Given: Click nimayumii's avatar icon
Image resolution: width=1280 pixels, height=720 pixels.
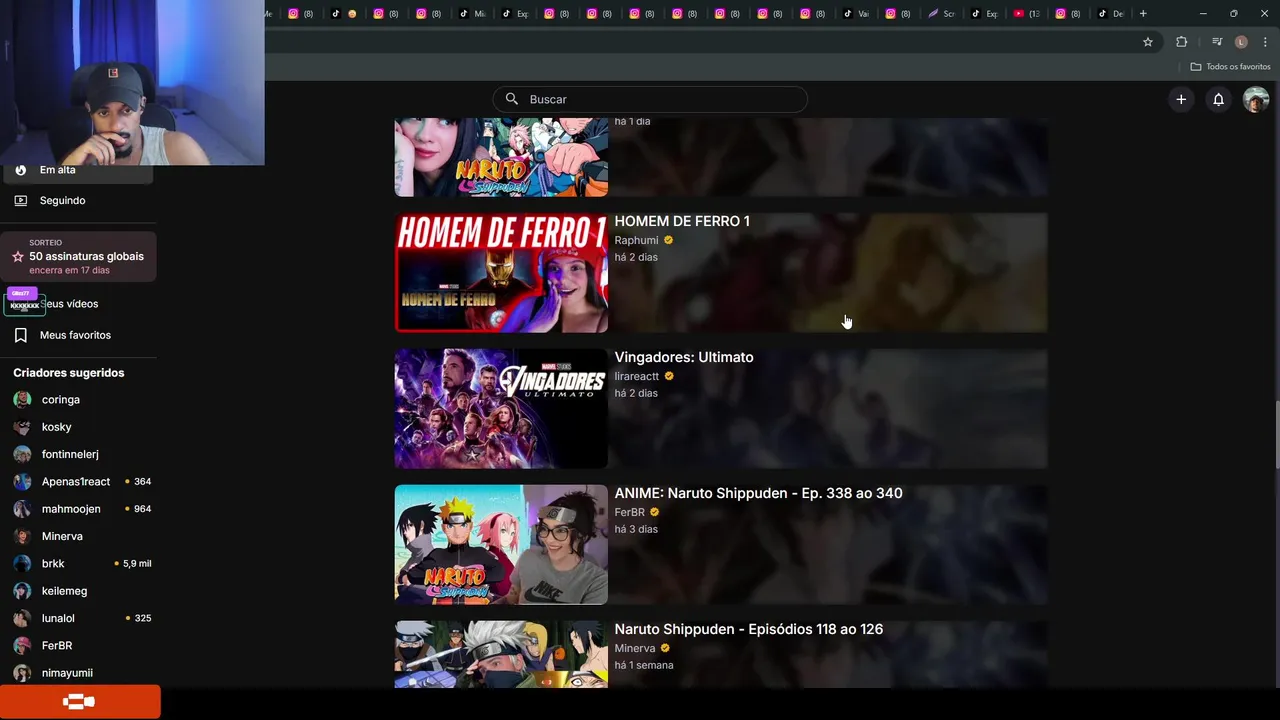Looking at the screenshot, I should point(22,673).
